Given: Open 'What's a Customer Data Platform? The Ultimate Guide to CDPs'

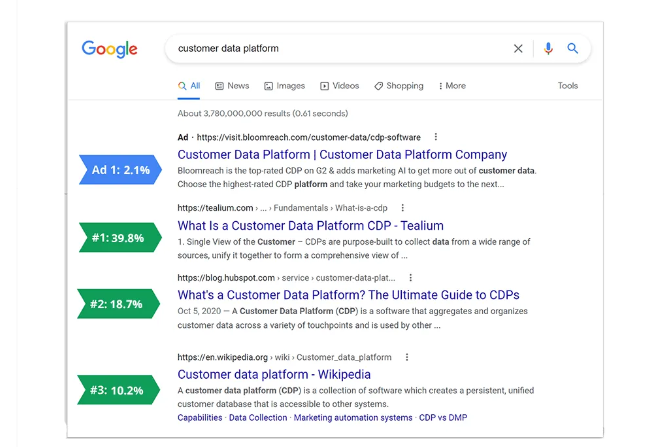Looking at the screenshot, I should pos(348,295).
